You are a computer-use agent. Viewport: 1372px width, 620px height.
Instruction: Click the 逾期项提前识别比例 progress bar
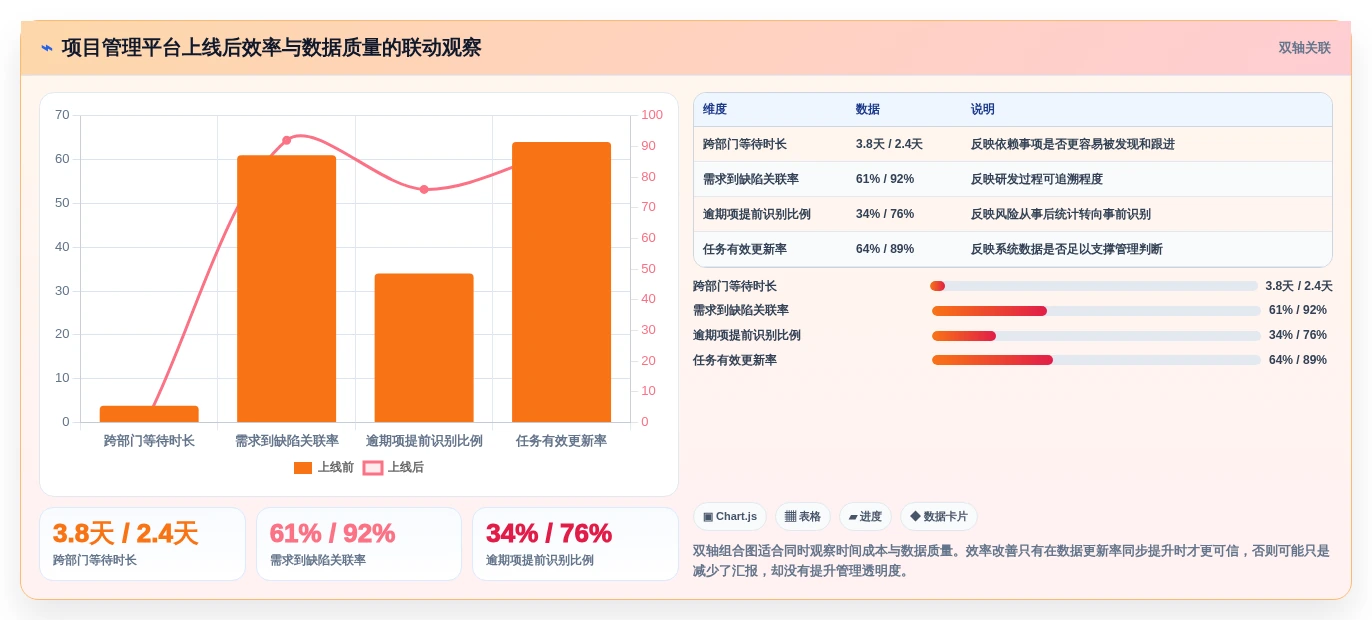point(1096,336)
